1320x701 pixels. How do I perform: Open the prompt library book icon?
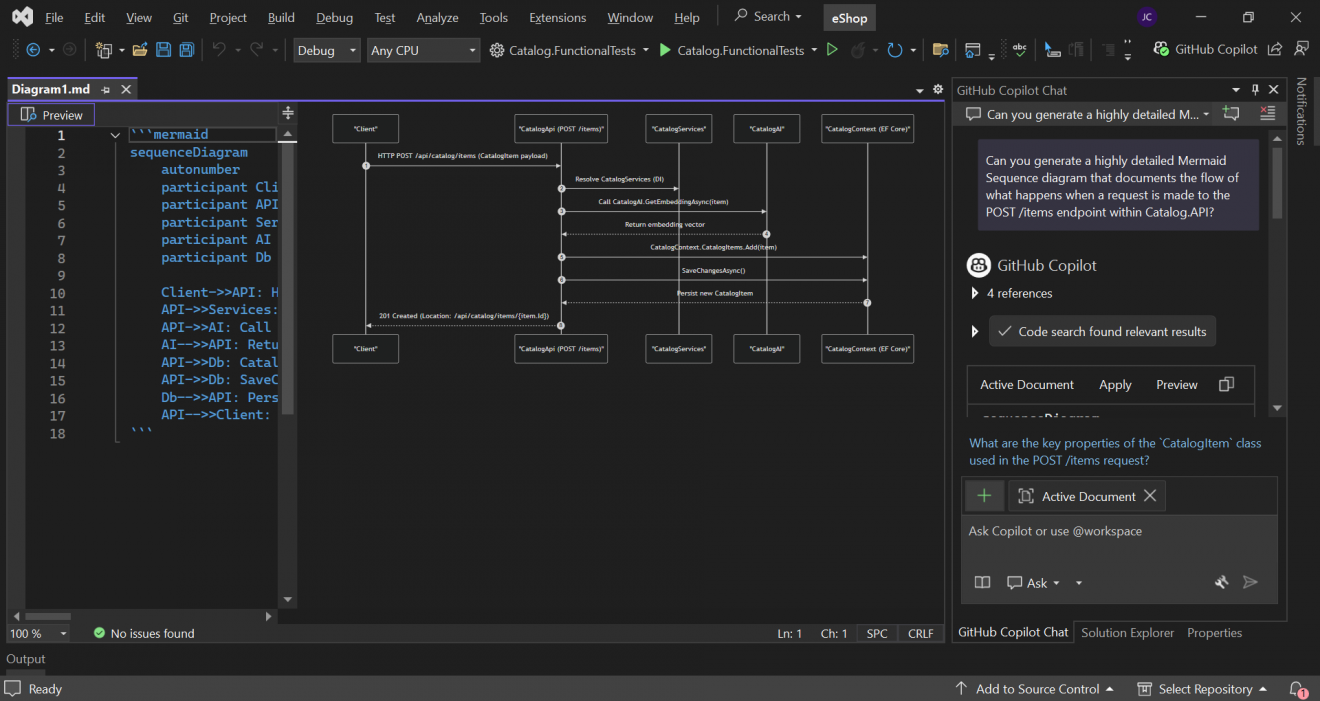pos(983,582)
